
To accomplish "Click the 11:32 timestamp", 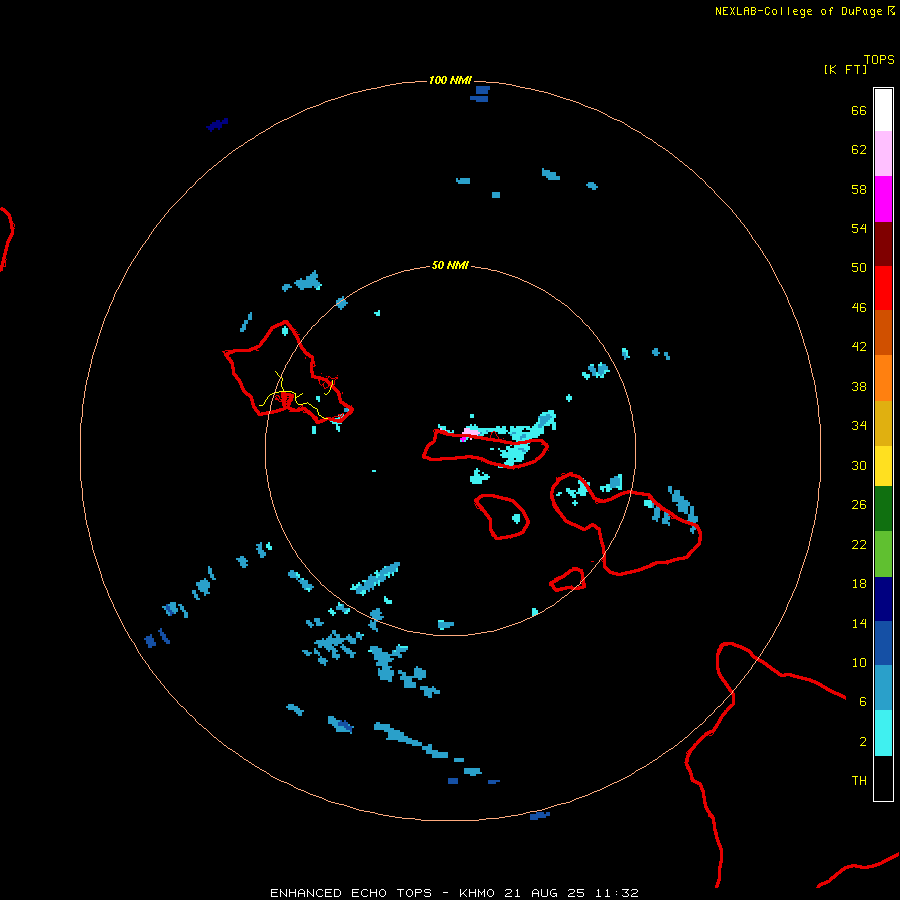I will (616, 893).
